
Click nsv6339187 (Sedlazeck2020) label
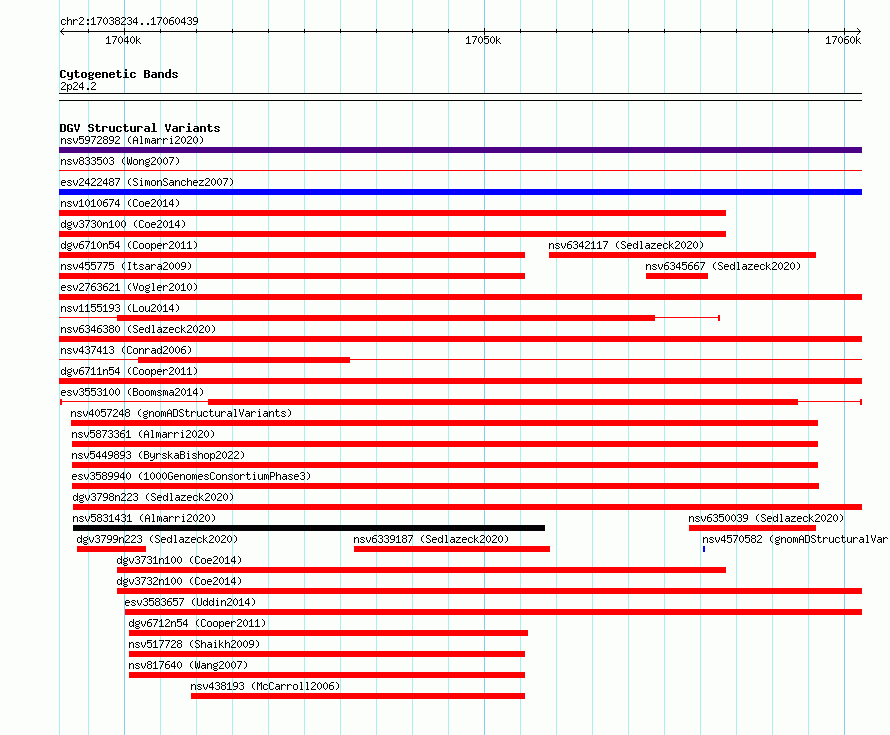coord(431,539)
